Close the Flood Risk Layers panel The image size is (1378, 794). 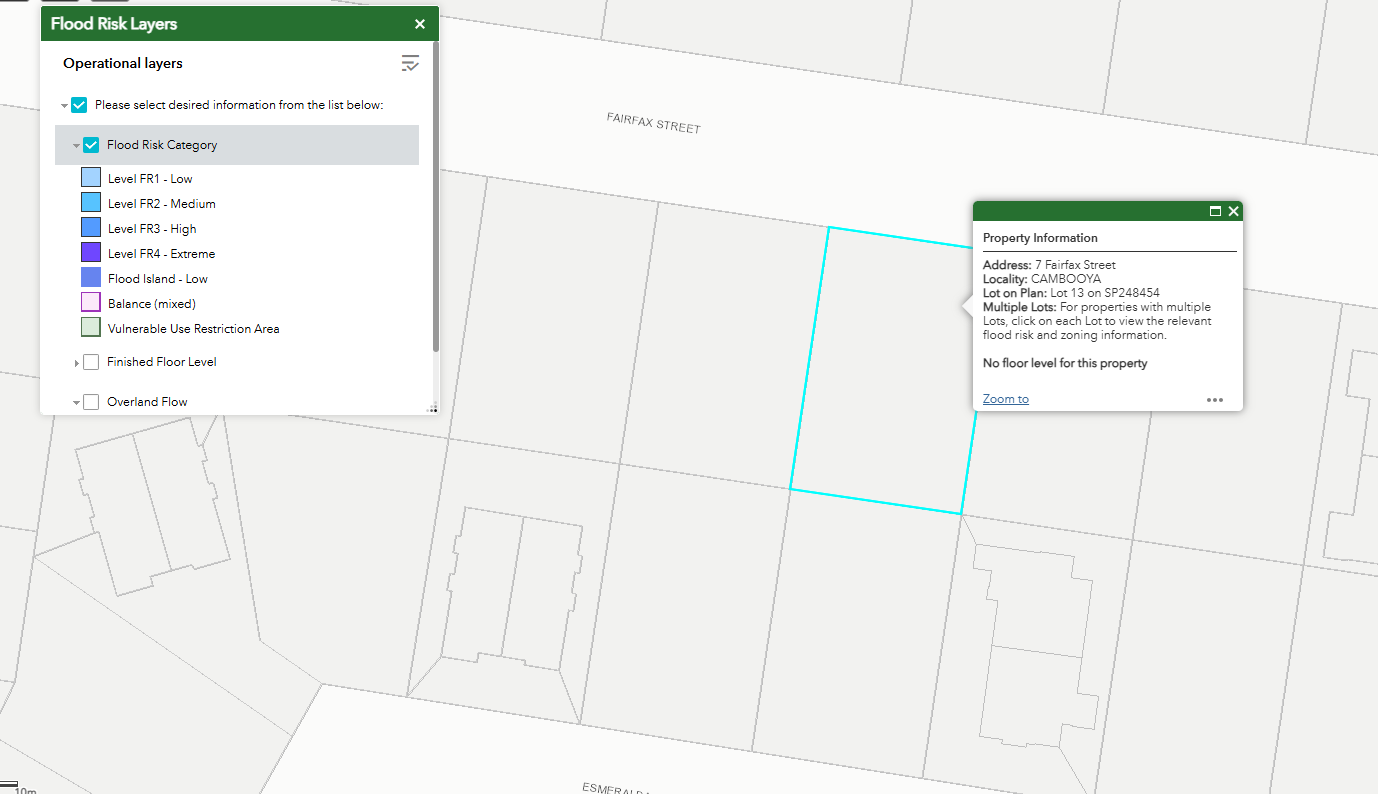coord(420,24)
